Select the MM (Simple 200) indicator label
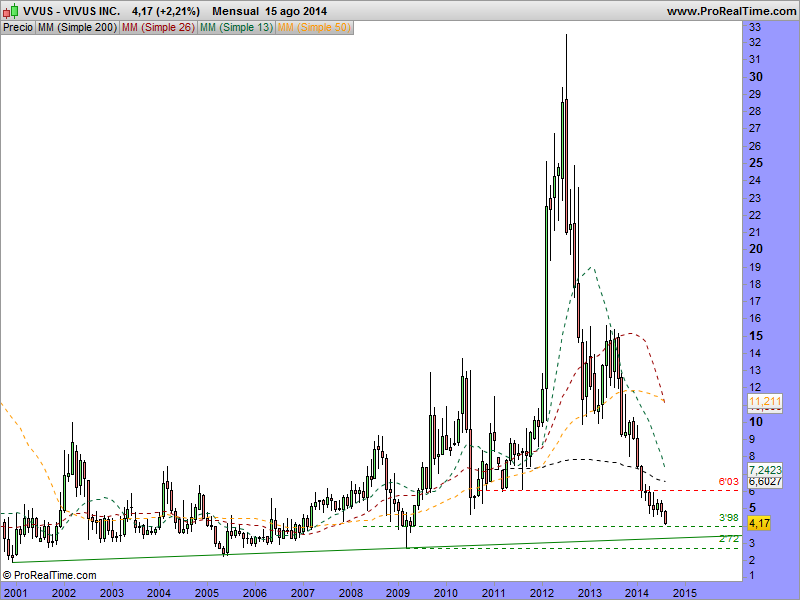The image size is (800, 600). point(78,28)
